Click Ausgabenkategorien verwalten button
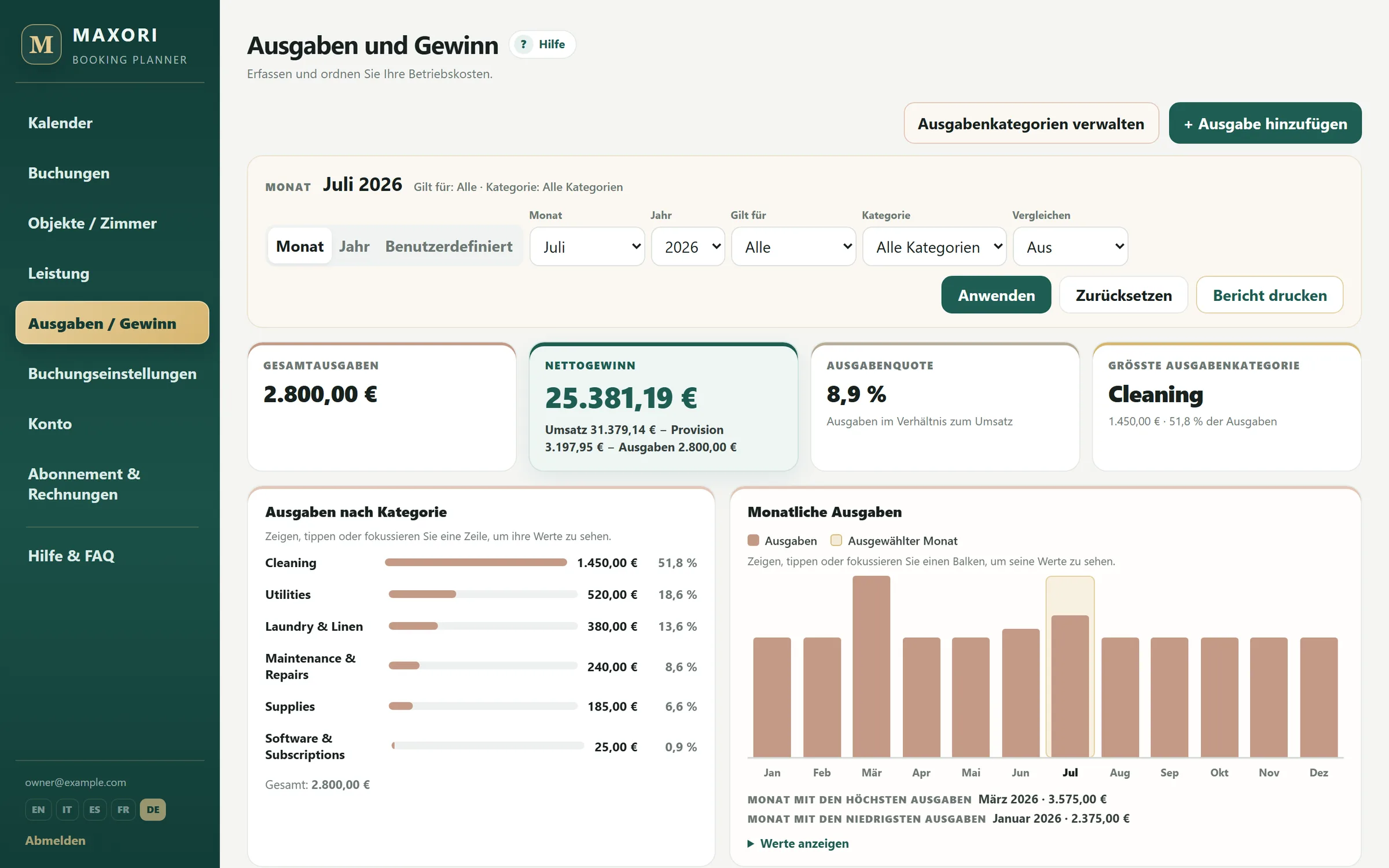This screenshot has height=868, width=1389. click(1031, 123)
